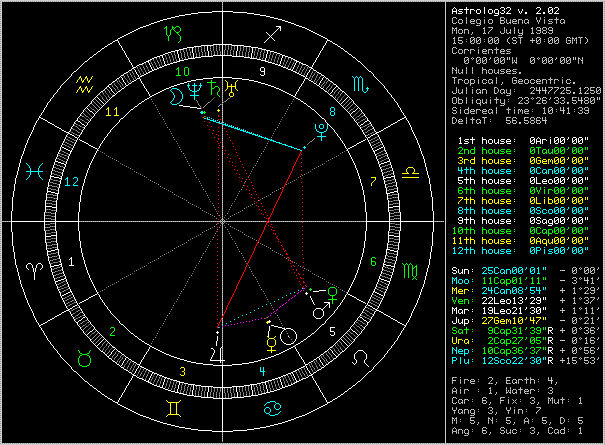605x445 pixels.
Task: Click the Sidereal time 10:41:39 line
Action: pos(520,111)
